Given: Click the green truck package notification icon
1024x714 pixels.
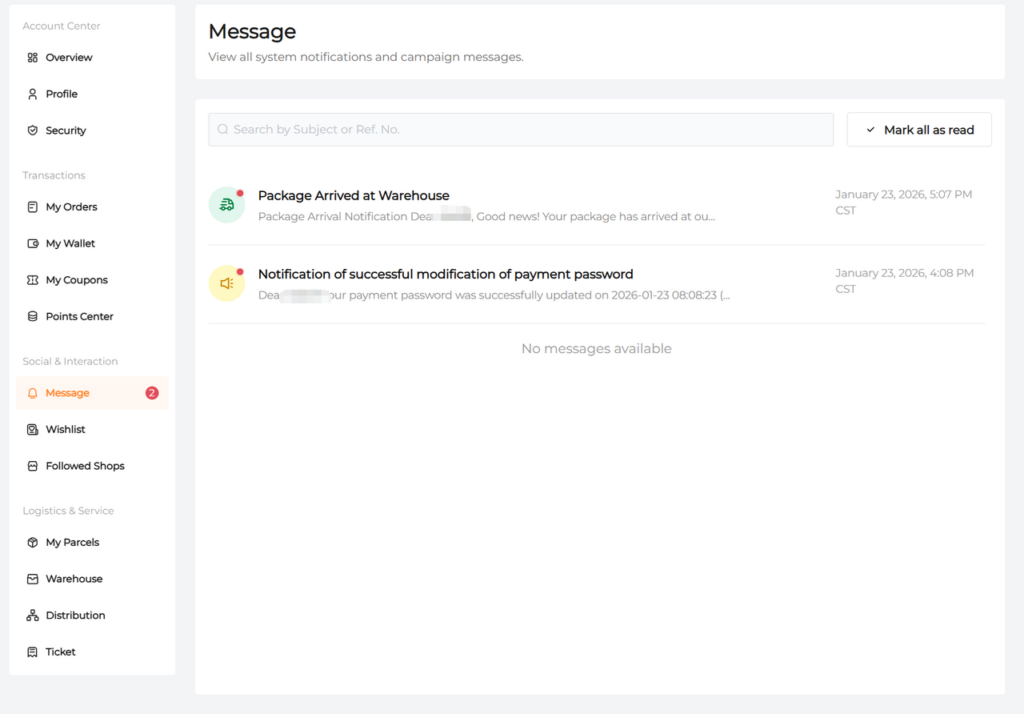Looking at the screenshot, I should pyautogui.click(x=226, y=205).
